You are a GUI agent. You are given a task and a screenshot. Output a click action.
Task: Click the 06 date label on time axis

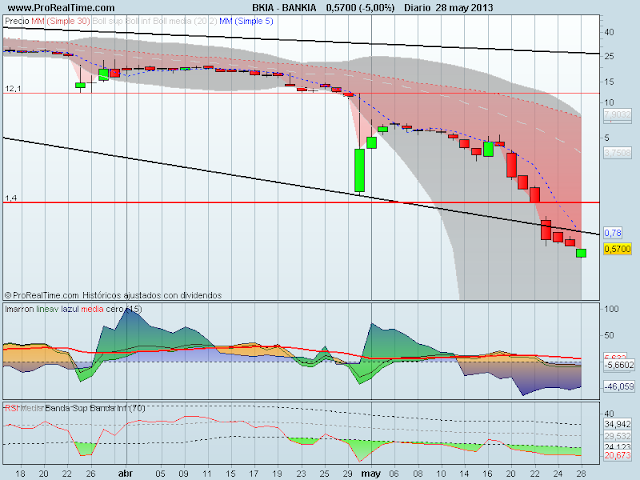click(394, 473)
